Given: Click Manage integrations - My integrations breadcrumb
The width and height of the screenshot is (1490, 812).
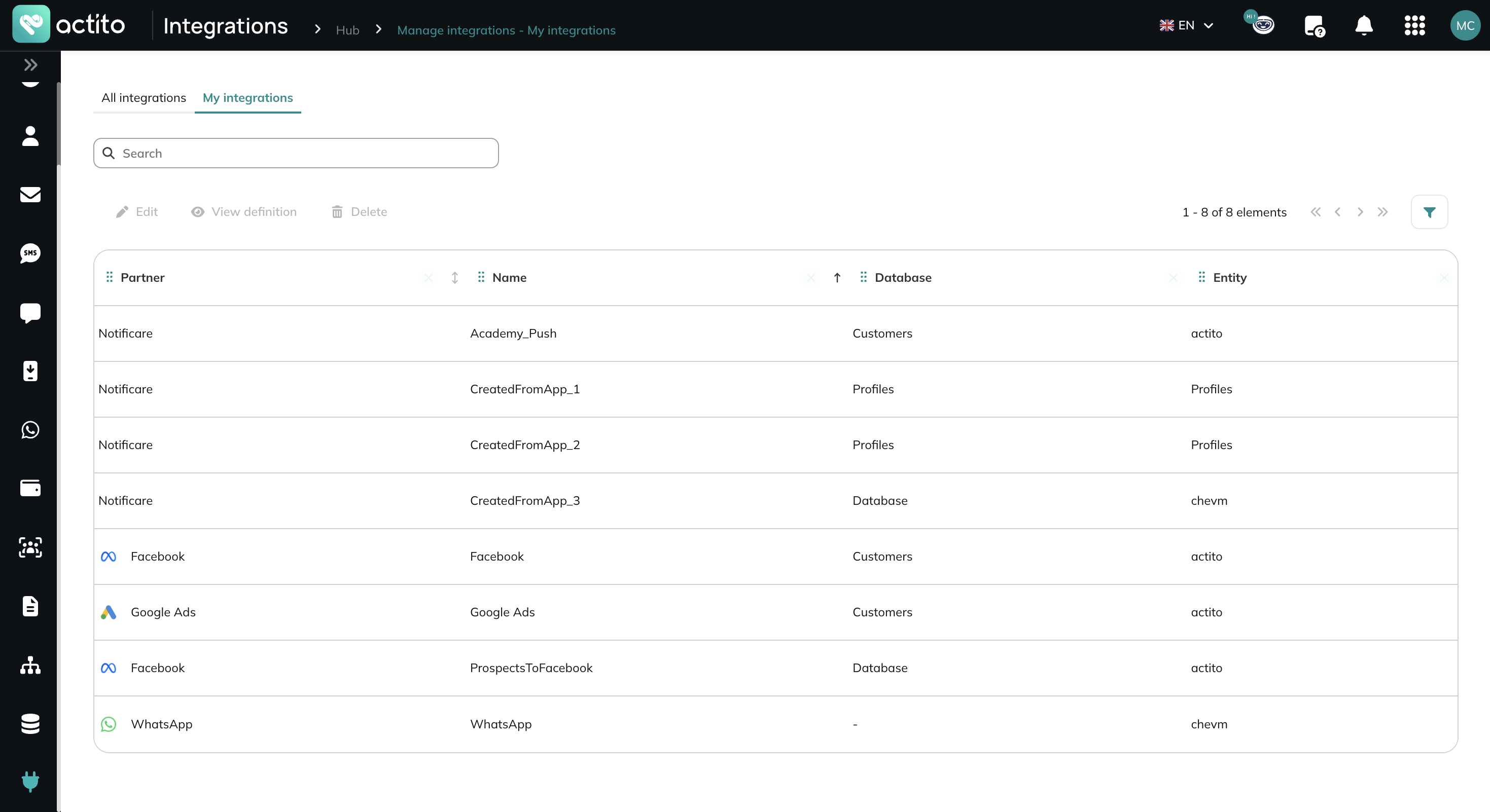Looking at the screenshot, I should click(506, 30).
